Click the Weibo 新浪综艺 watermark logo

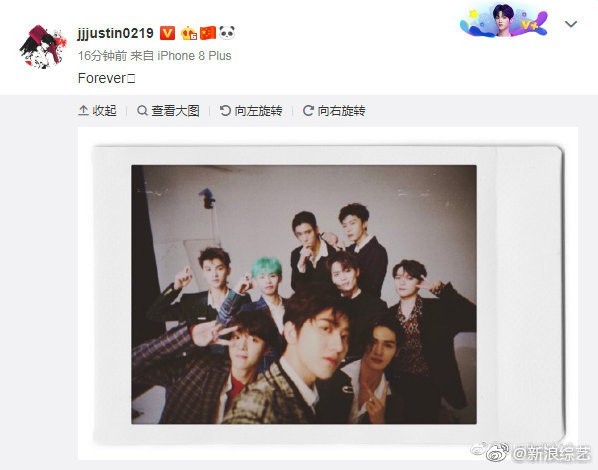[x=531, y=452]
